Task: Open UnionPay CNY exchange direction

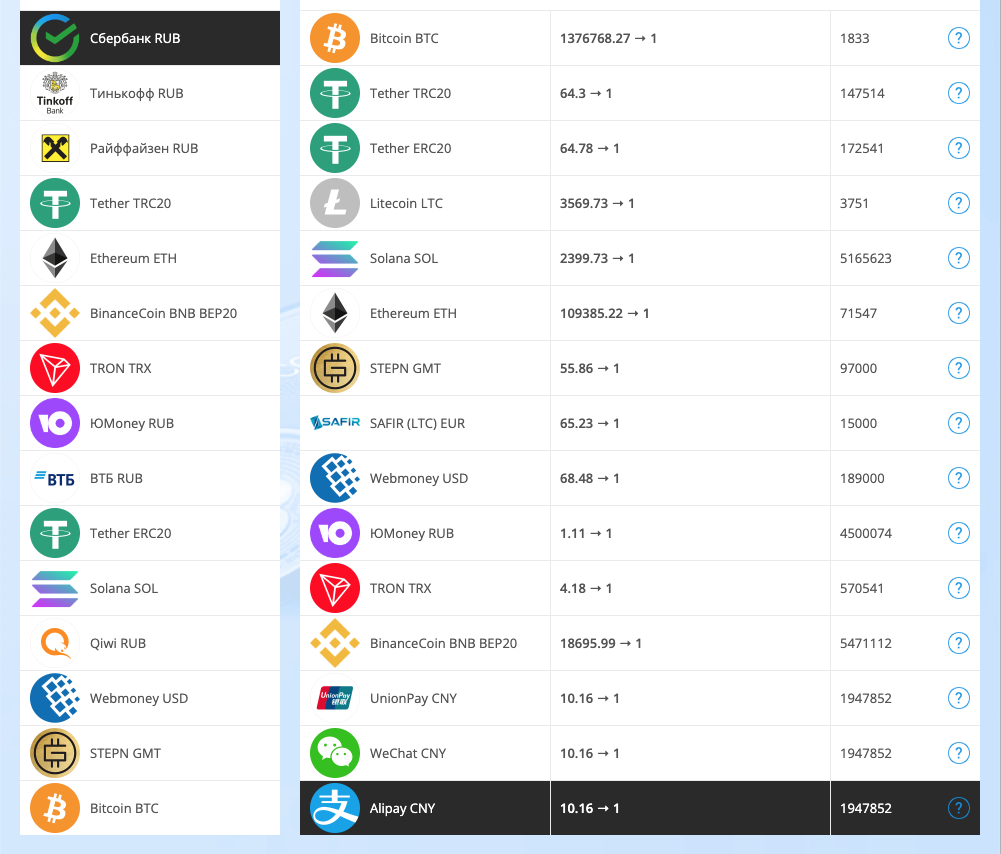Action: (x=640, y=698)
